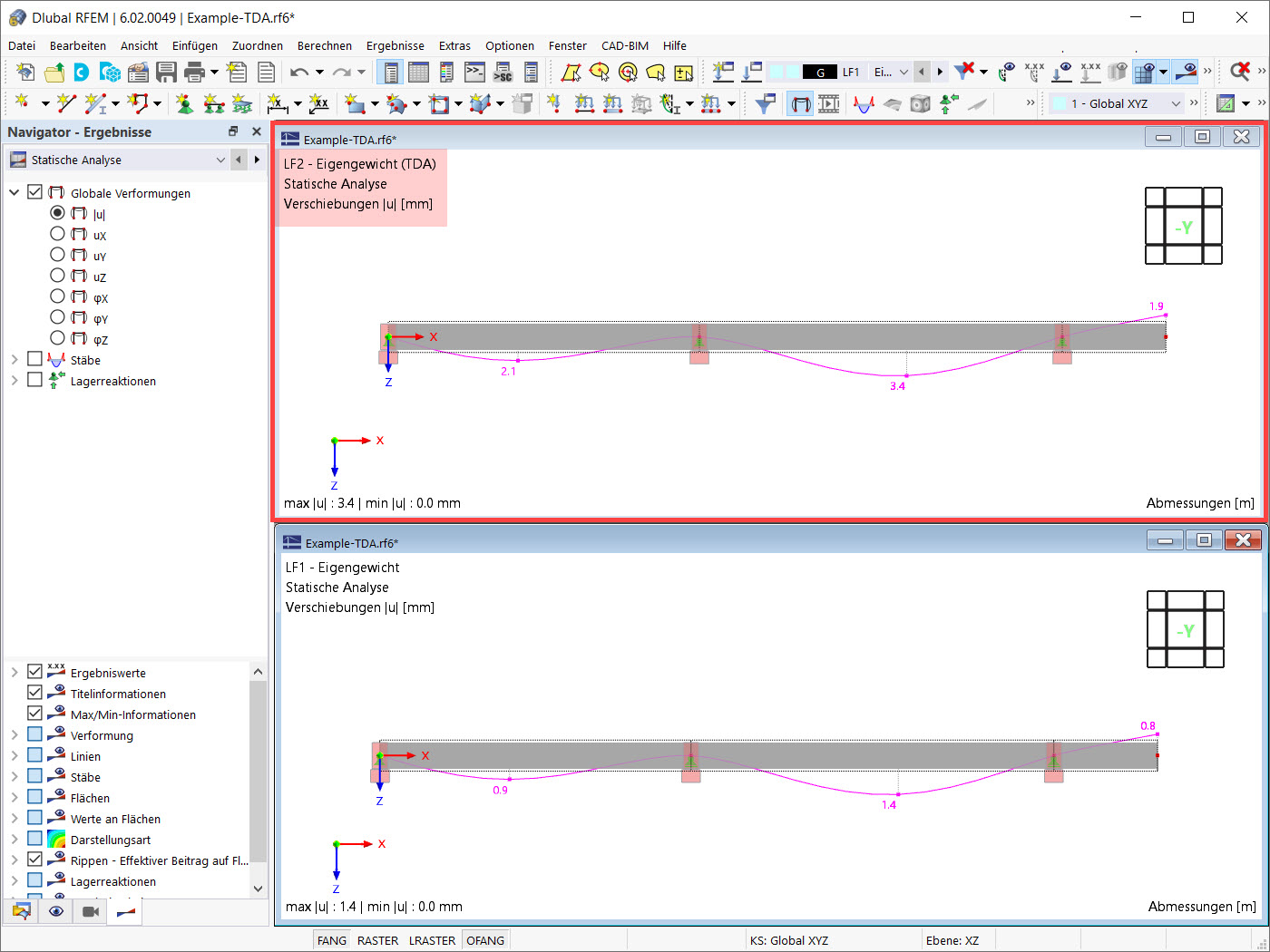Uncheck Titelinformationen checkbox

(34, 693)
